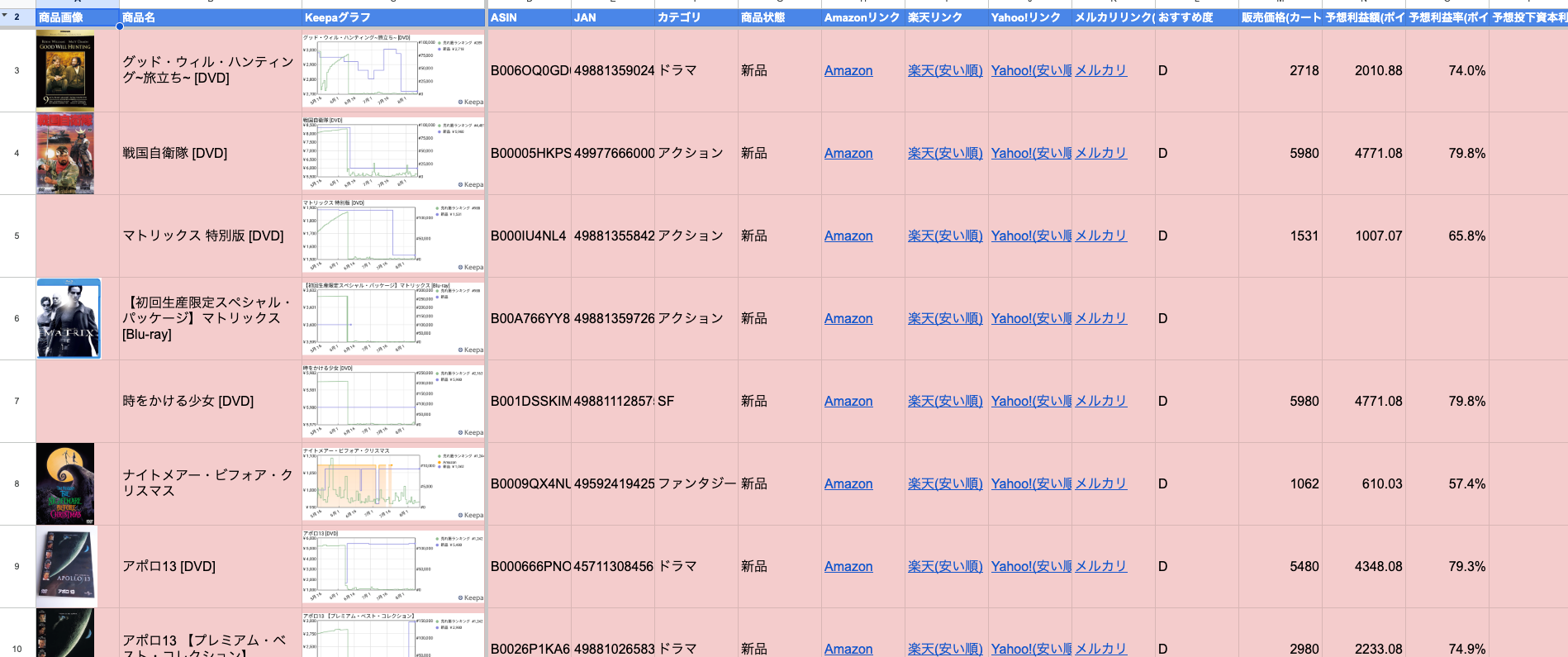Select the Good Will Hunting cover image

tap(65, 70)
